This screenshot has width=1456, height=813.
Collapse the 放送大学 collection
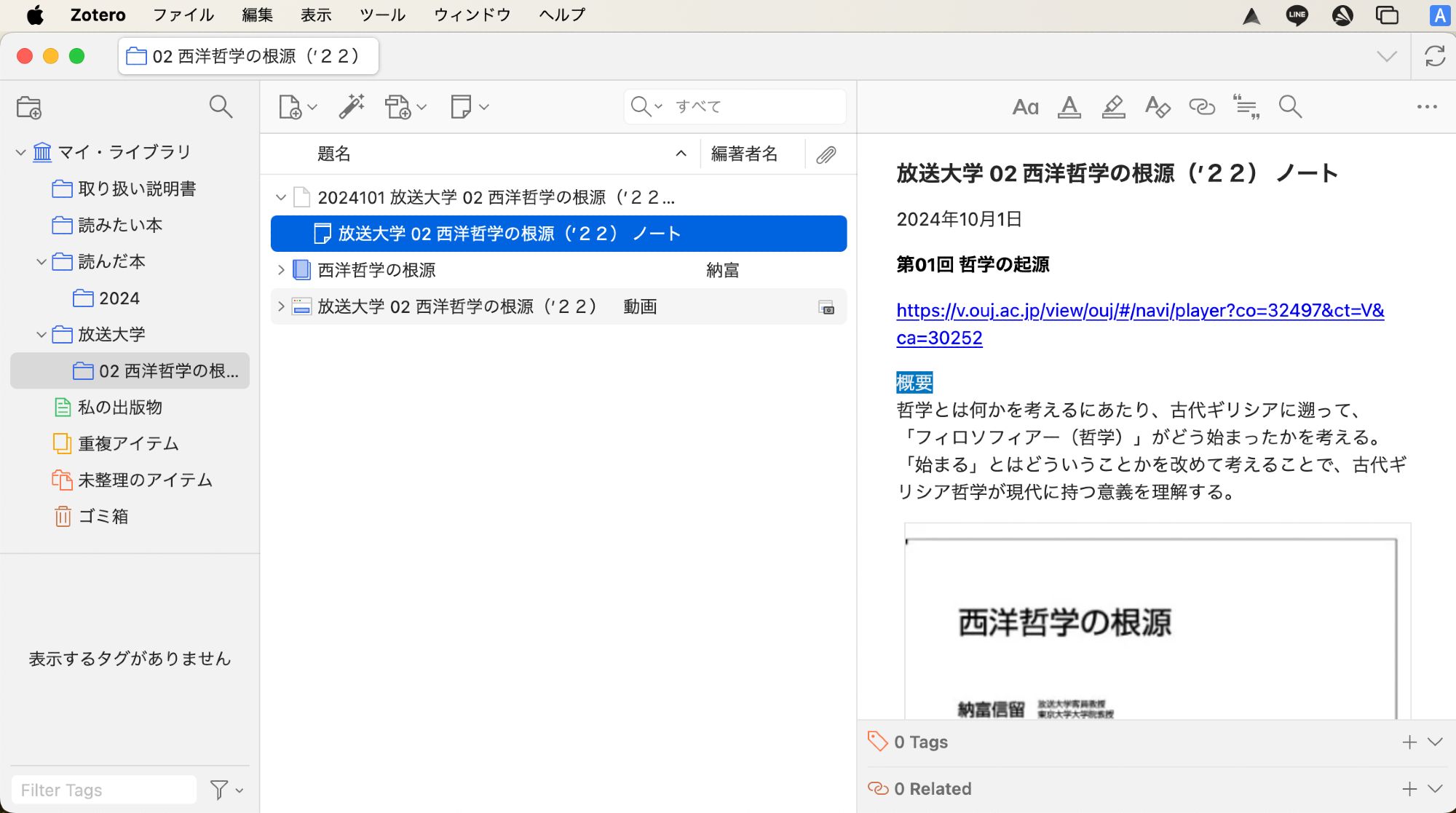click(41, 334)
